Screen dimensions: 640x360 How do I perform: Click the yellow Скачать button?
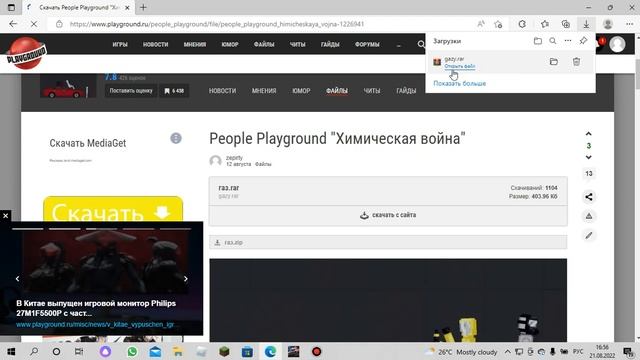click(113, 209)
